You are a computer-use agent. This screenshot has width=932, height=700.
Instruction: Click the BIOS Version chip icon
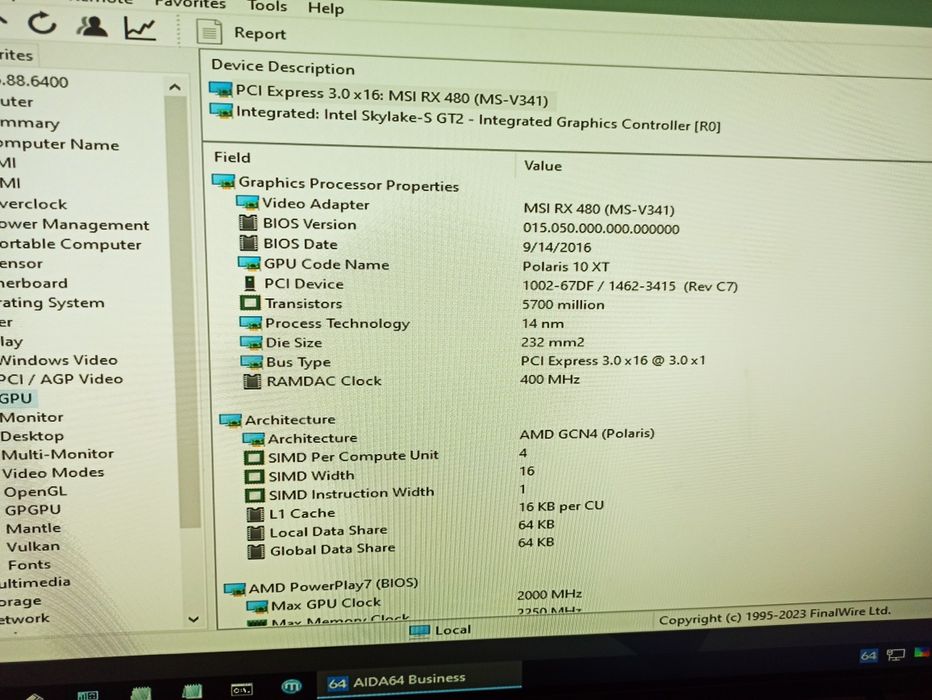tap(248, 223)
